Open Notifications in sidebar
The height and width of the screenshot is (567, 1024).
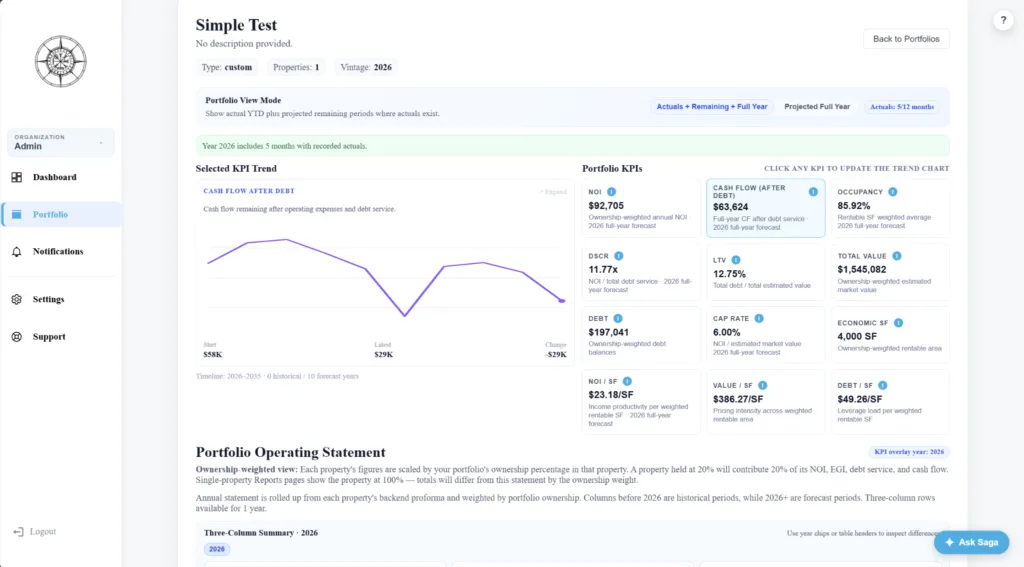coord(60,251)
